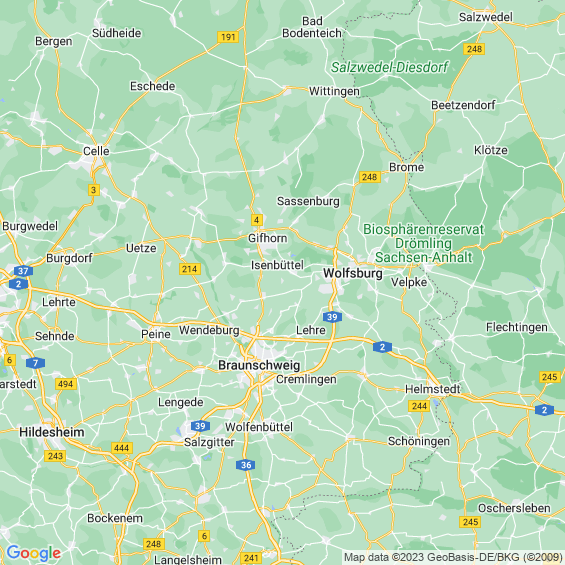Screen dimensions: 565x565
Task: Click the 191 road shield
Action: 228,37
